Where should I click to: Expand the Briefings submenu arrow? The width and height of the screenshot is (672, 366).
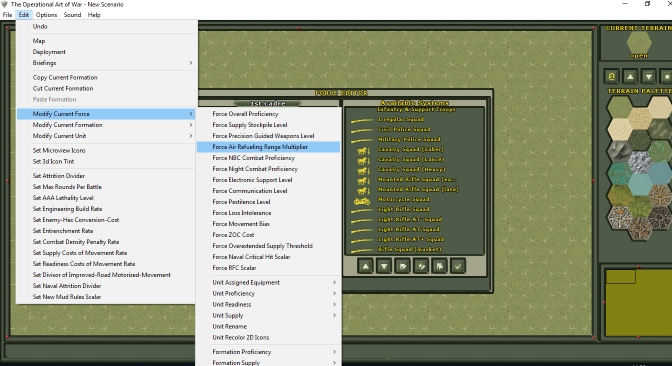tap(191, 63)
